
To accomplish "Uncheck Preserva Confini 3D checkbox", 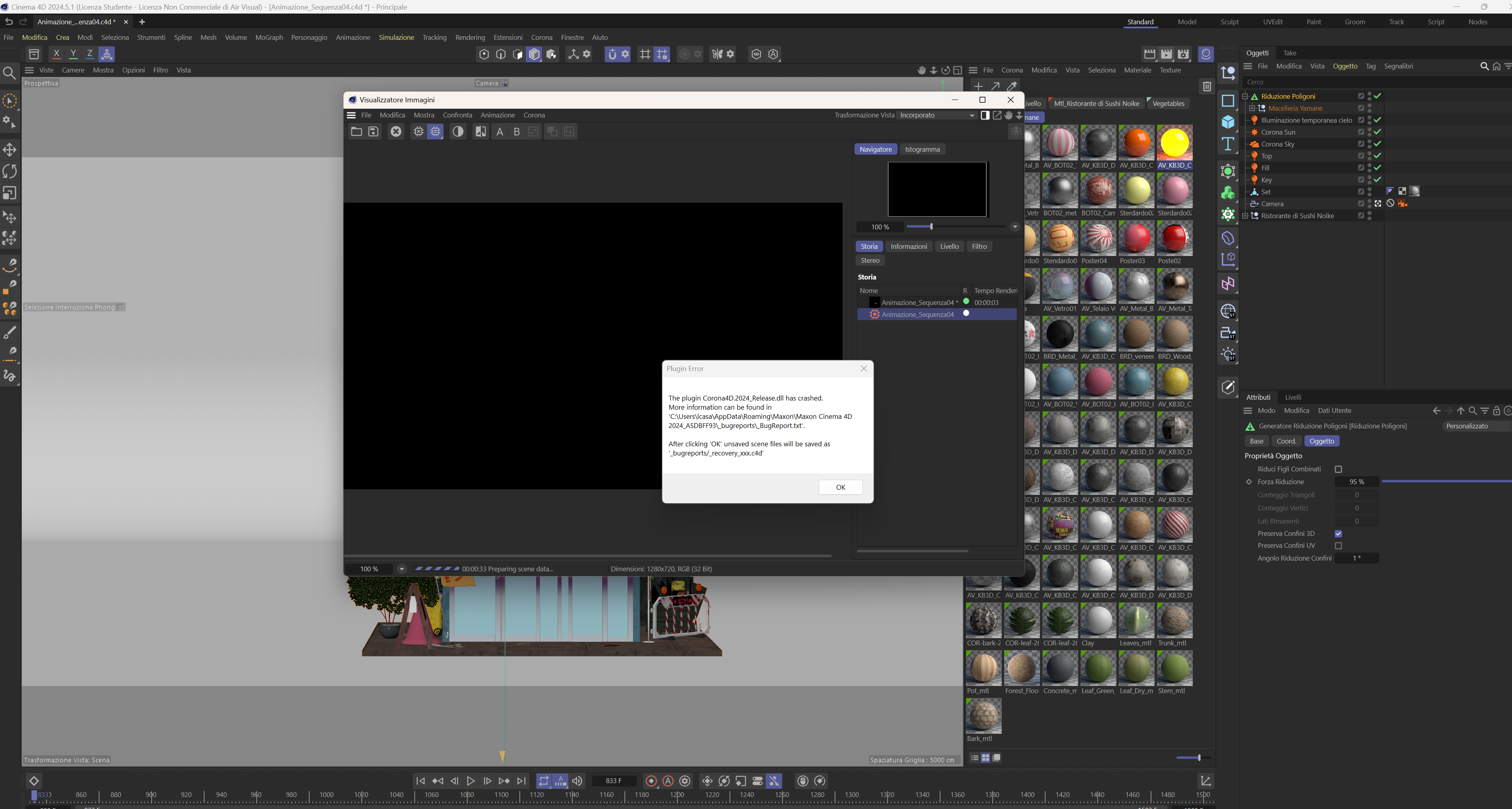I will [1338, 533].
